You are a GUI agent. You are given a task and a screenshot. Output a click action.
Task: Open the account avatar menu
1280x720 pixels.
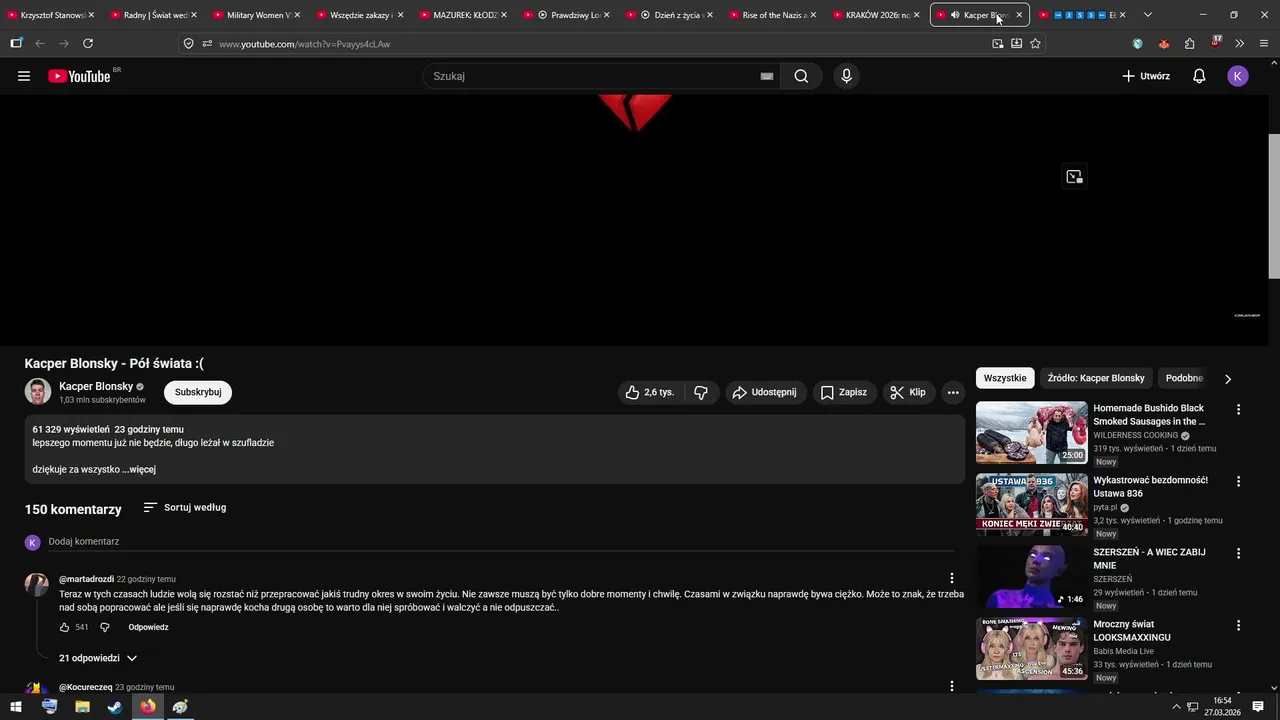(1238, 76)
